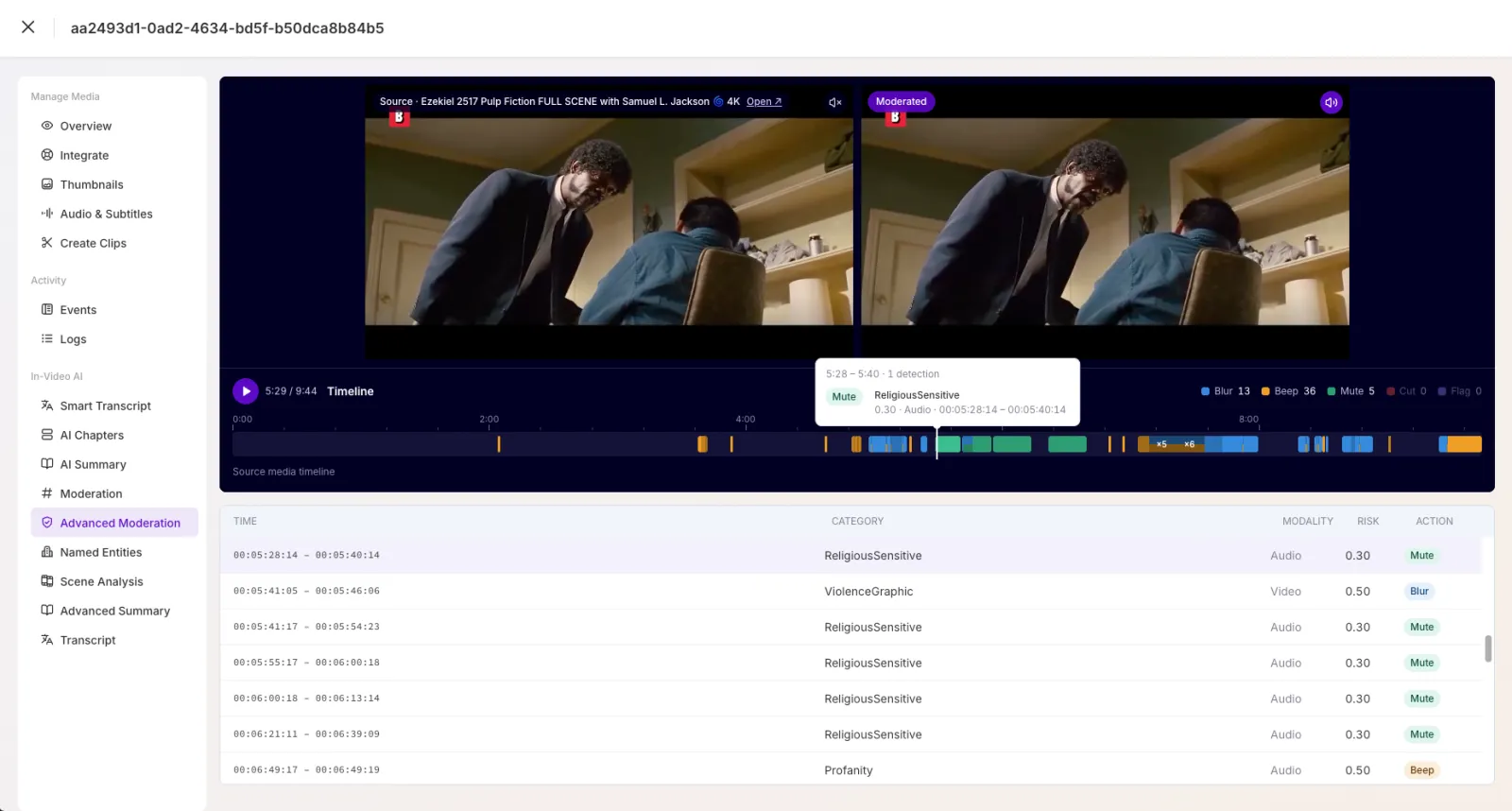Click the Moderated badge on right video
1512x811 pixels.
tap(901, 101)
